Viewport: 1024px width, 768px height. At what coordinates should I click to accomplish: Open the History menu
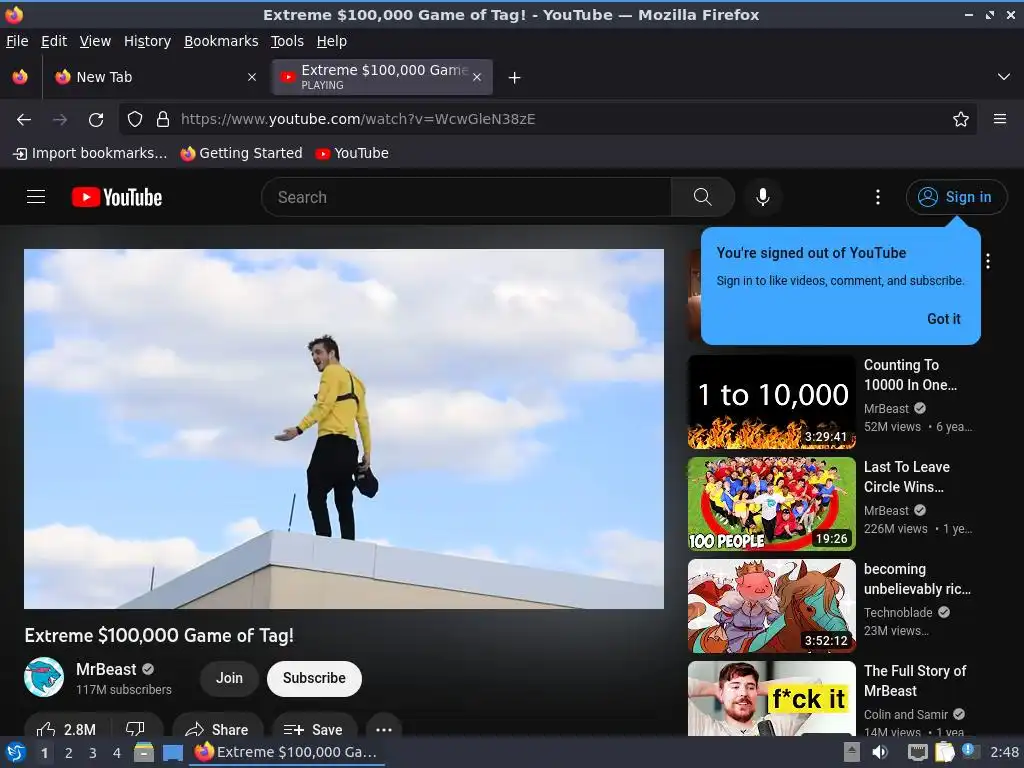coord(147,41)
